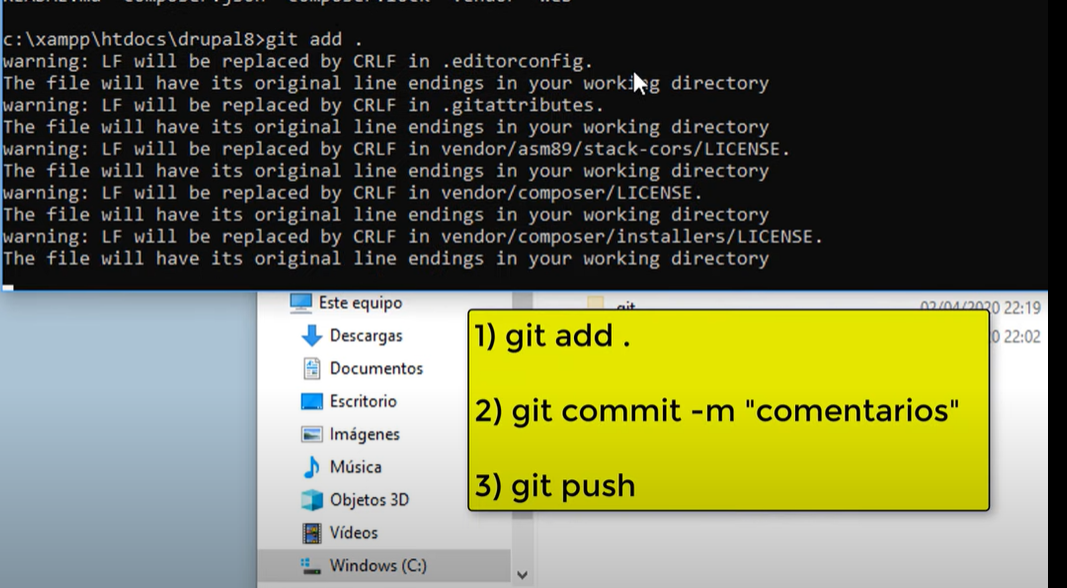Select Descargas in the navigation pane
1067x588 pixels.
[366, 336]
